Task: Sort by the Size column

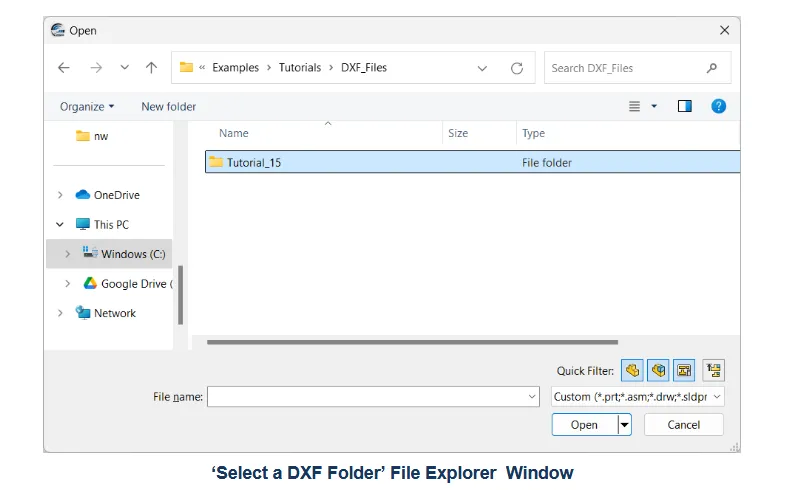Action: click(458, 133)
